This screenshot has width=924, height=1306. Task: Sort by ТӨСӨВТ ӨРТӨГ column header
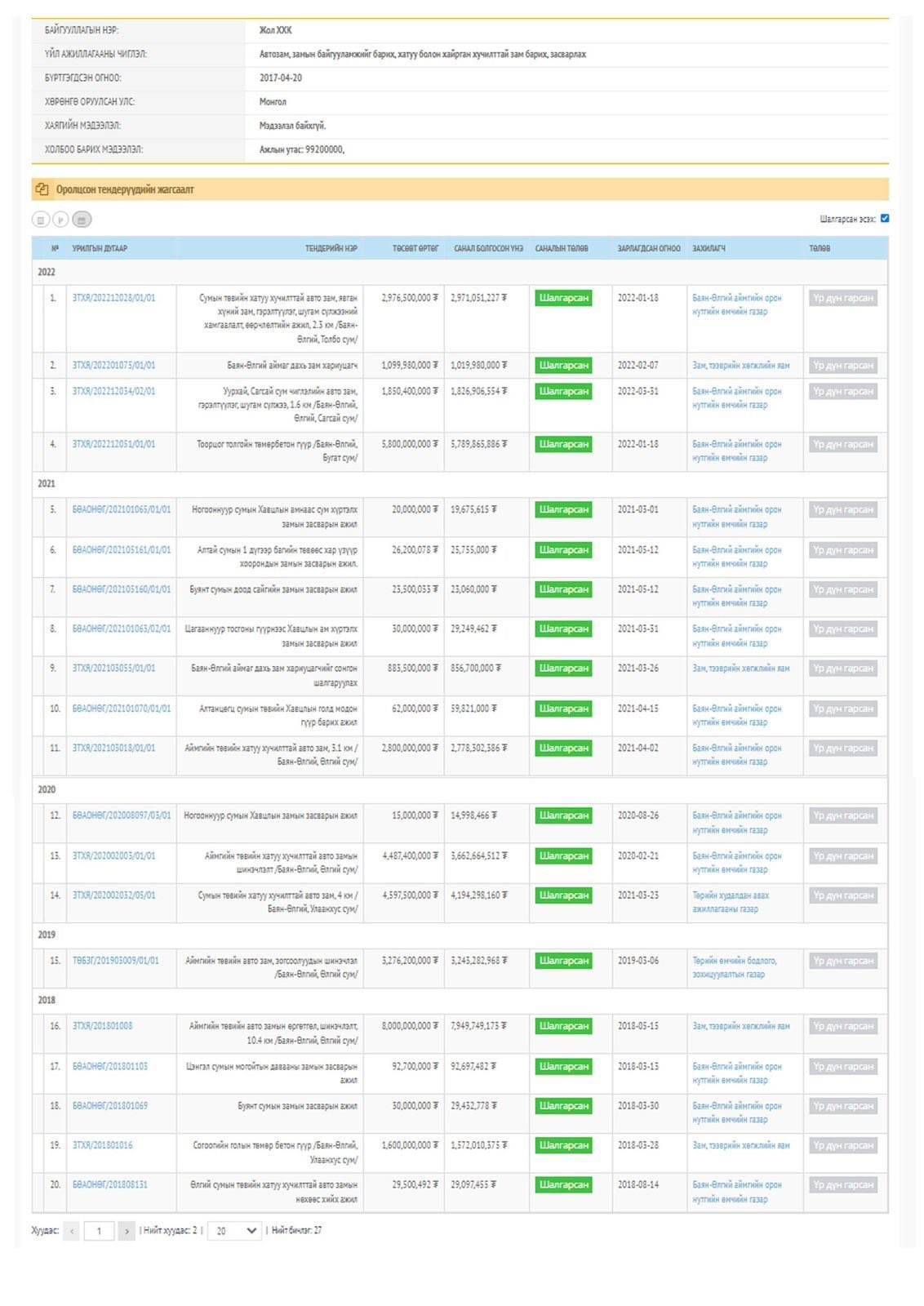click(415, 248)
